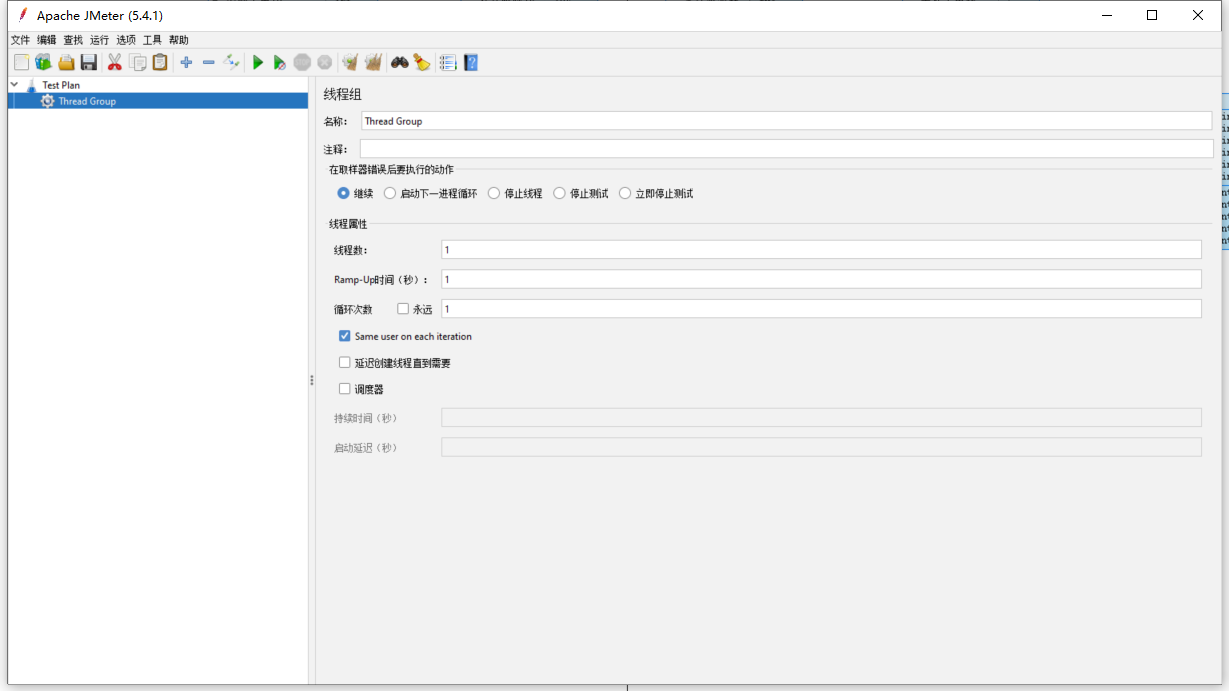The image size is (1229, 691).
Task: Open the 查找 menu
Action: (x=73, y=40)
